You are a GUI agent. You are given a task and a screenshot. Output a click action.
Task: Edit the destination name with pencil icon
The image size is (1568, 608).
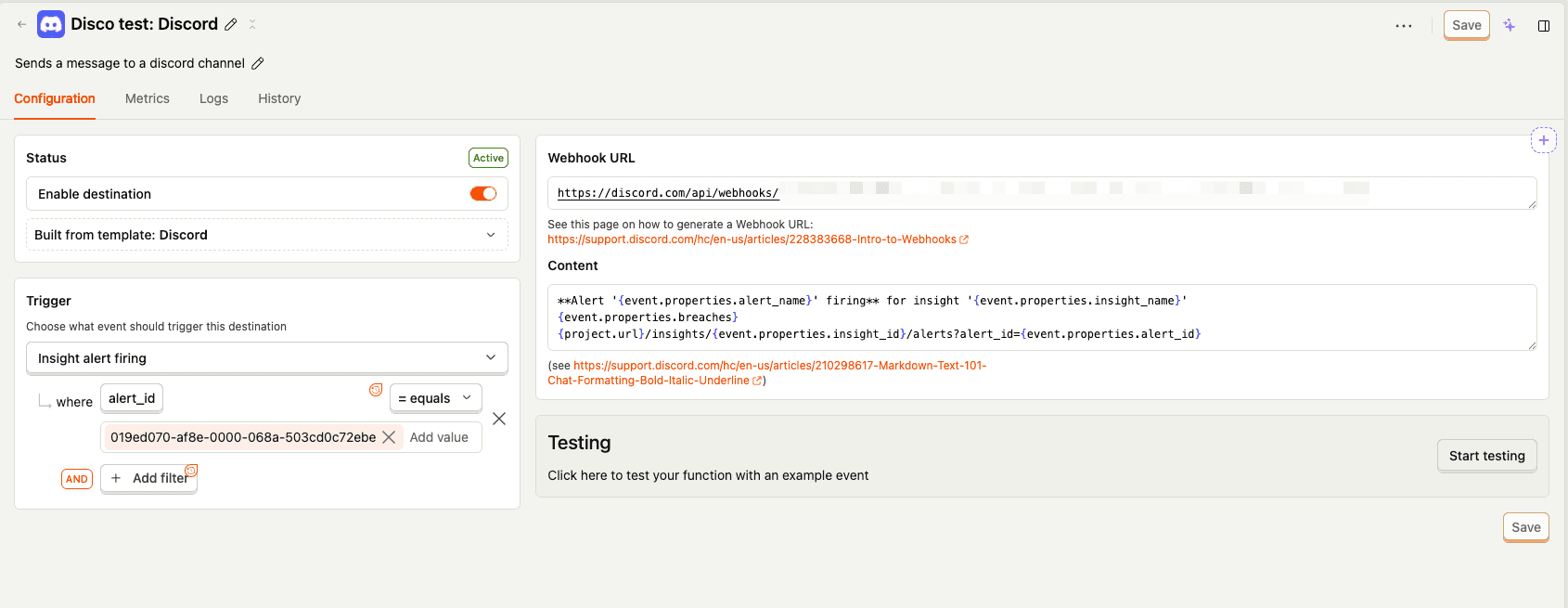click(231, 24)
